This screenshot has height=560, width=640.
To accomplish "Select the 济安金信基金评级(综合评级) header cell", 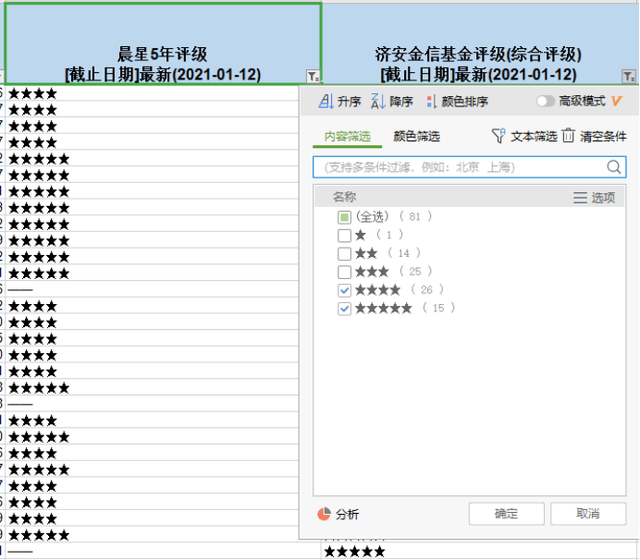I will point(480,44).
